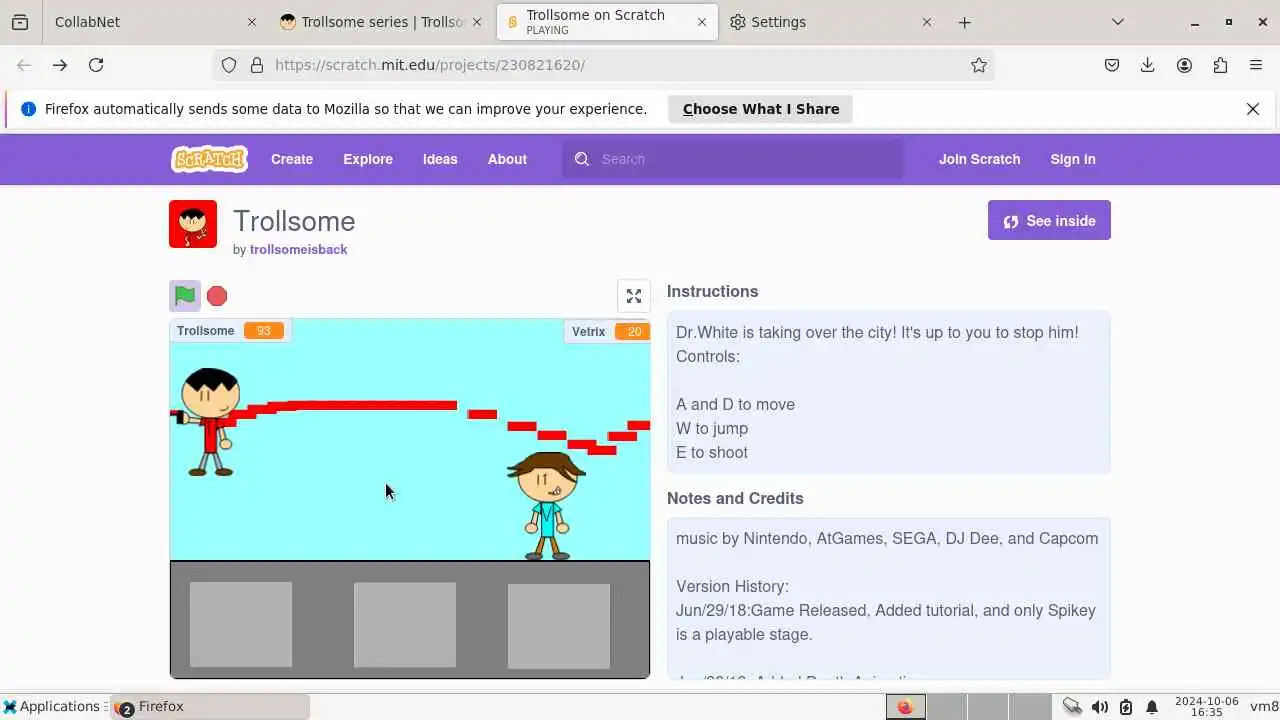Click the red stop button above the stage
1280x720 pixels.
217,296
